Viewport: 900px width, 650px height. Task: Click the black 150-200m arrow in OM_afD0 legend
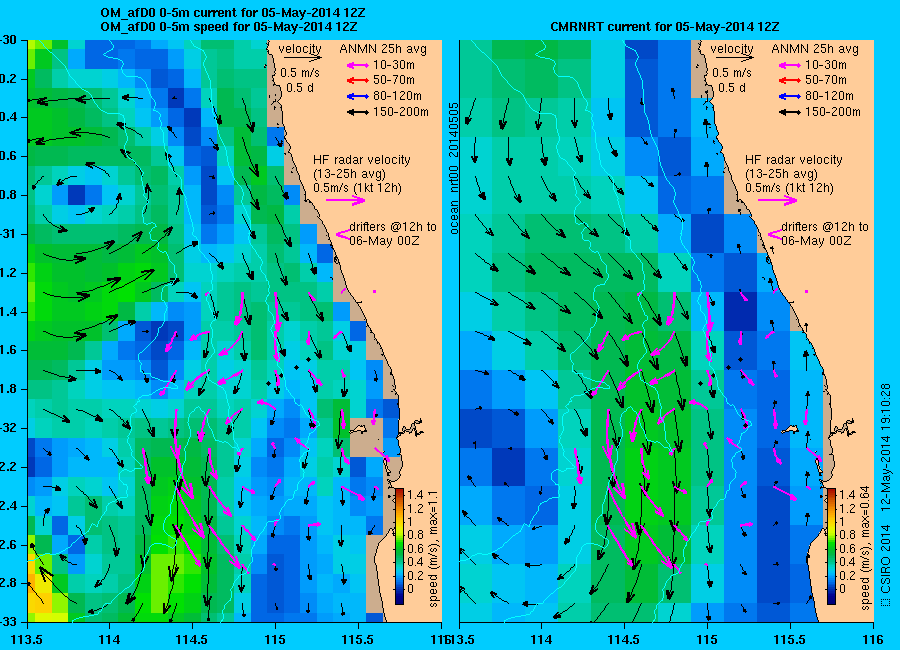(x=358, y=113)
